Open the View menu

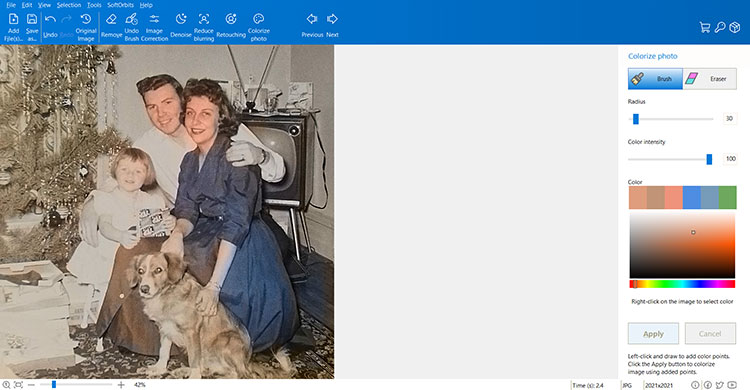(x=44, y=5)
